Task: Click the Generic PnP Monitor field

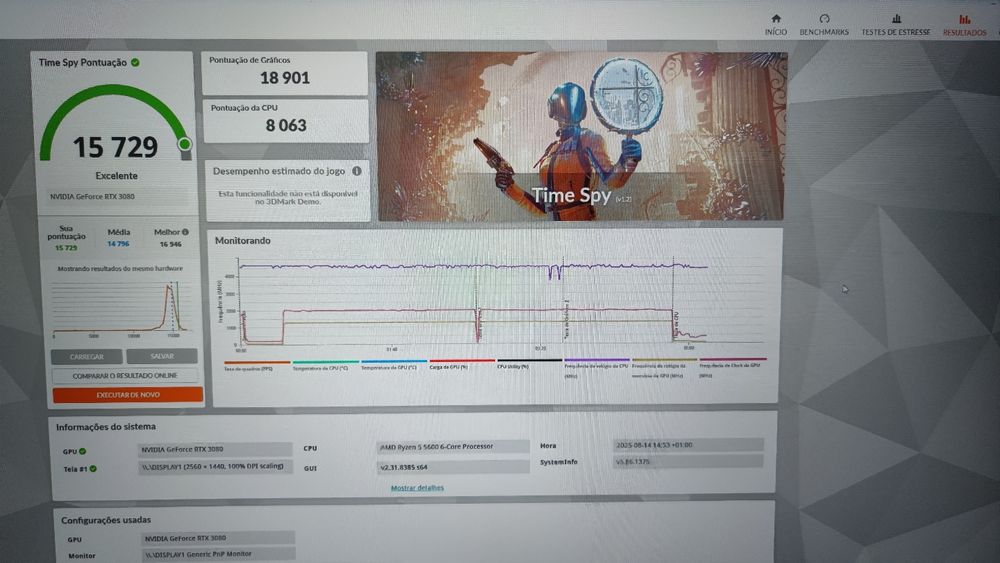Action: click(217, 554)
